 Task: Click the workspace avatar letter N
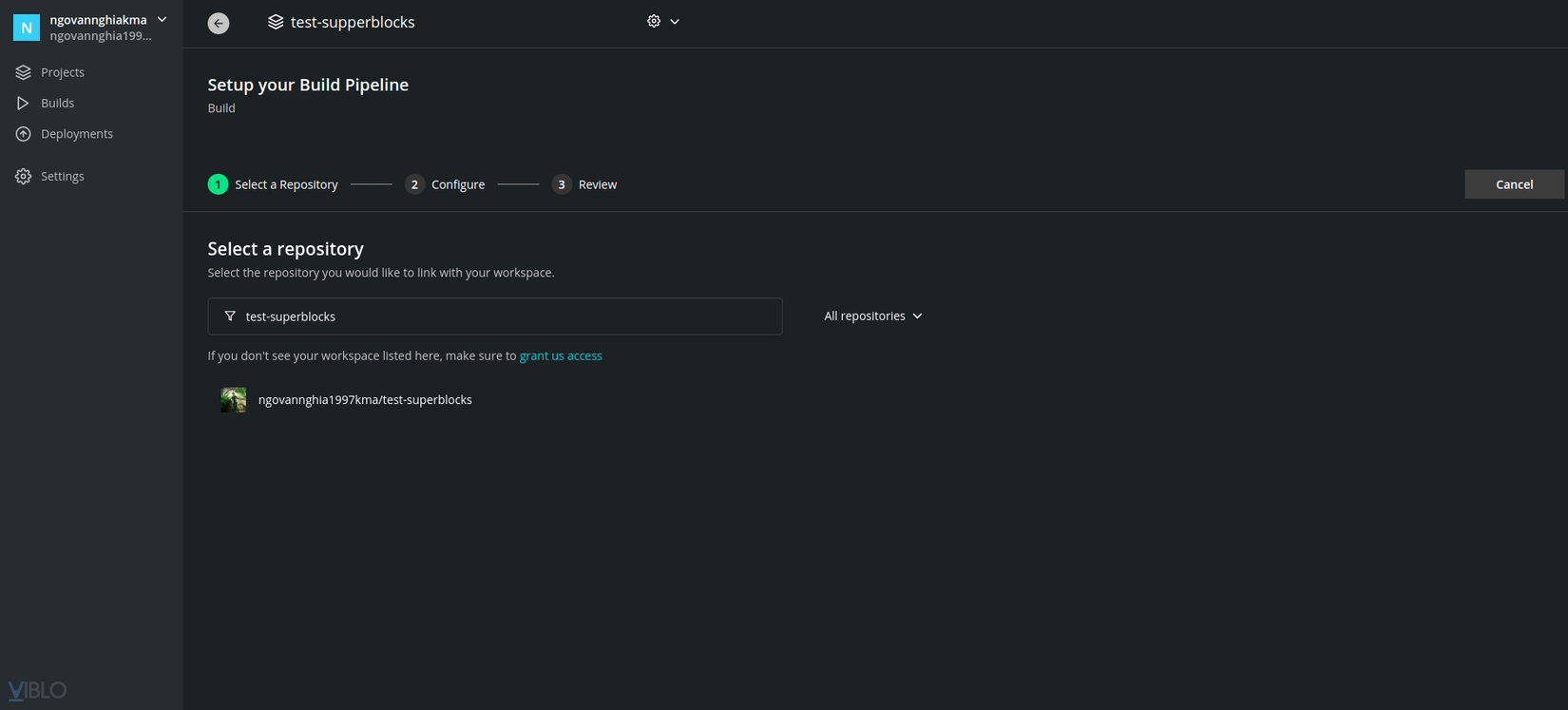[26, 28]
